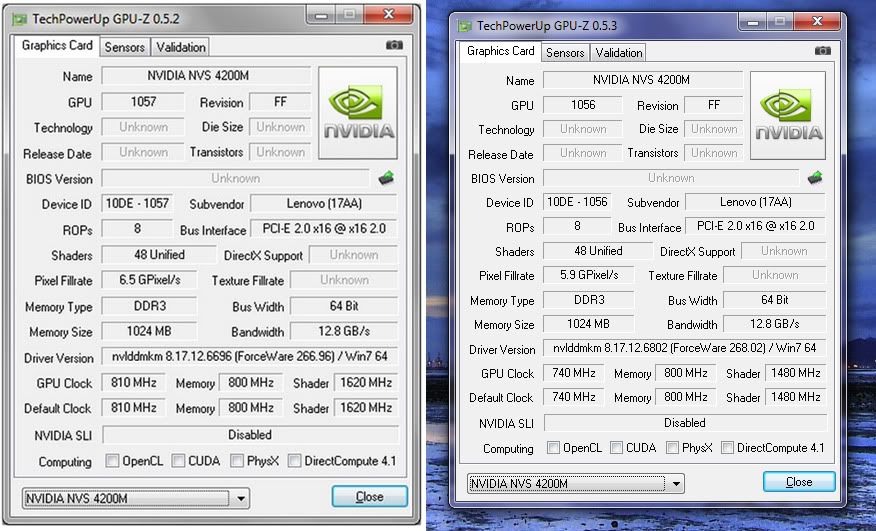Click NVIDIA logo in GPU-Z 0.5.2 window
Image resolution: width=876 pixels, height=531 pixels.
[358, 113]
